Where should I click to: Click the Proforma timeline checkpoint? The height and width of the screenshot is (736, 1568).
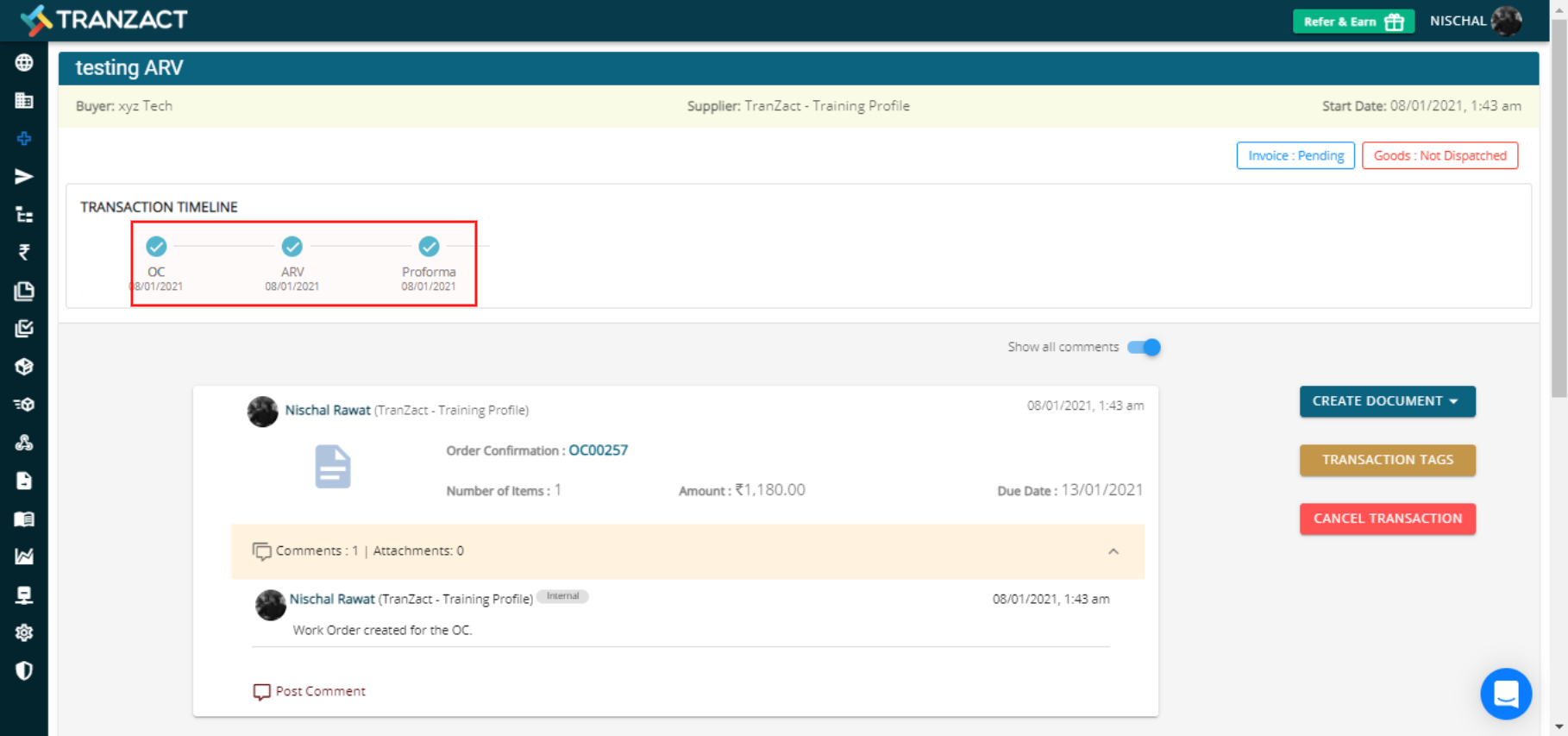tap(429, 247)
